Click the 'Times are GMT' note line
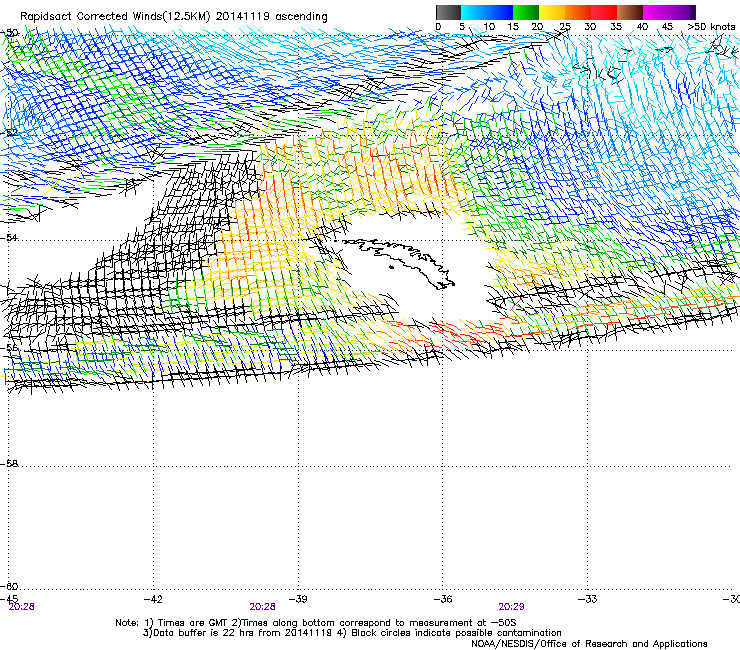Image resolution: width=740 pixels, height=650 pixels. 316,623
